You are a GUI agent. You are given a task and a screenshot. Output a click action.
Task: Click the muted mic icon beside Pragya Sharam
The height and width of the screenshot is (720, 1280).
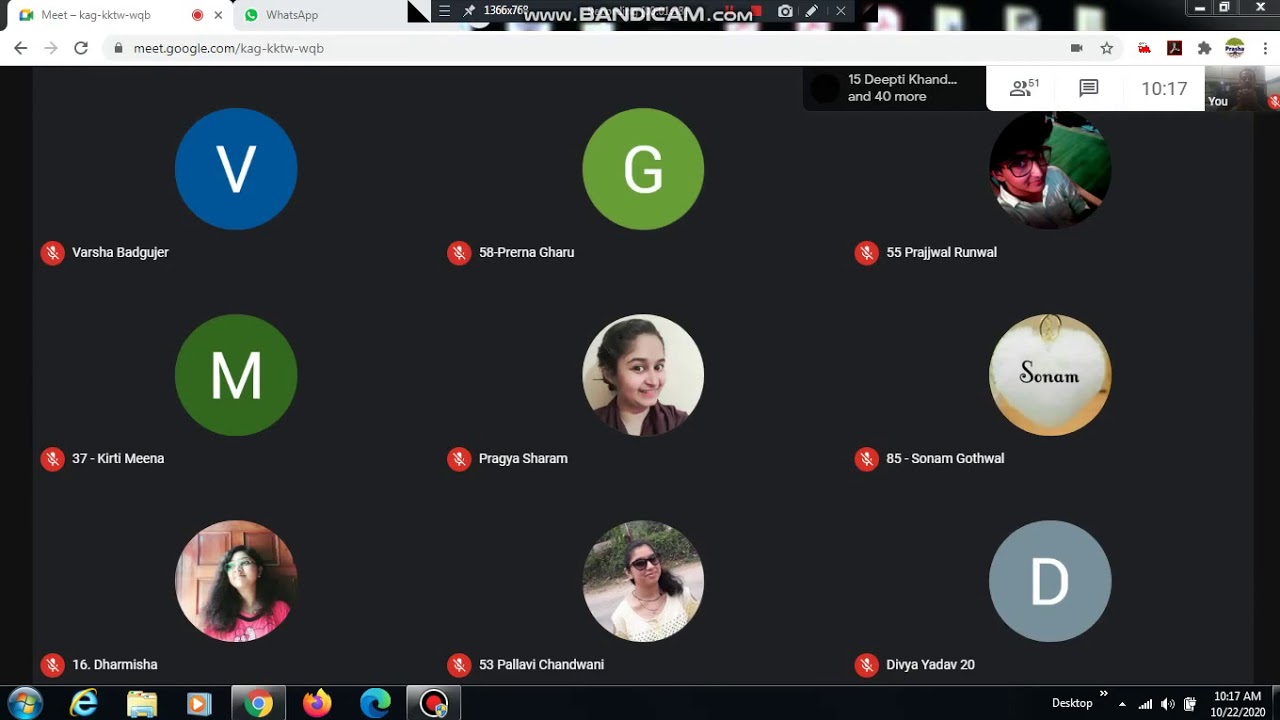coord(459,459)
